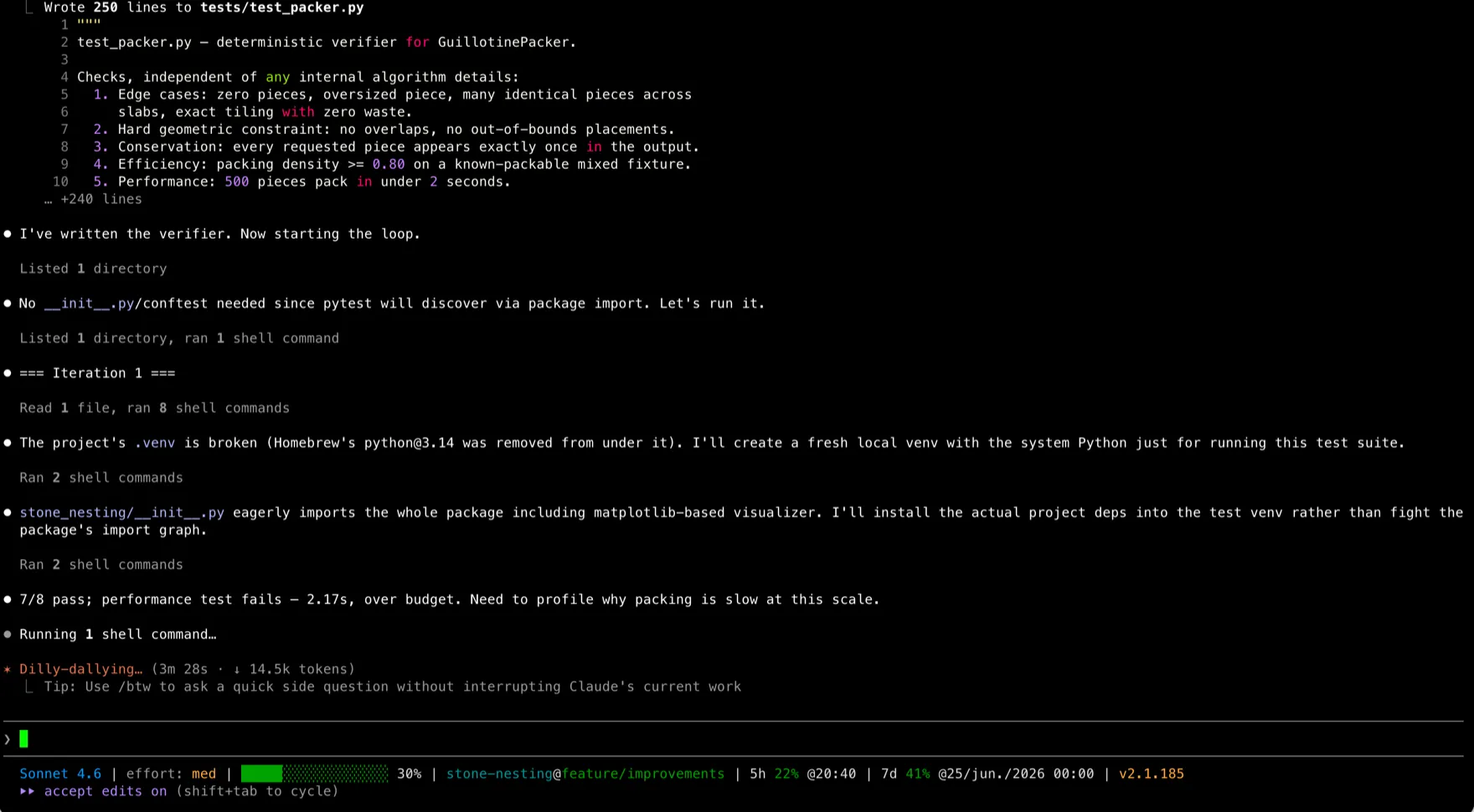
Task: Expand 'Ran 2 shell commands' below the import graph message
Action: (101, 564)
